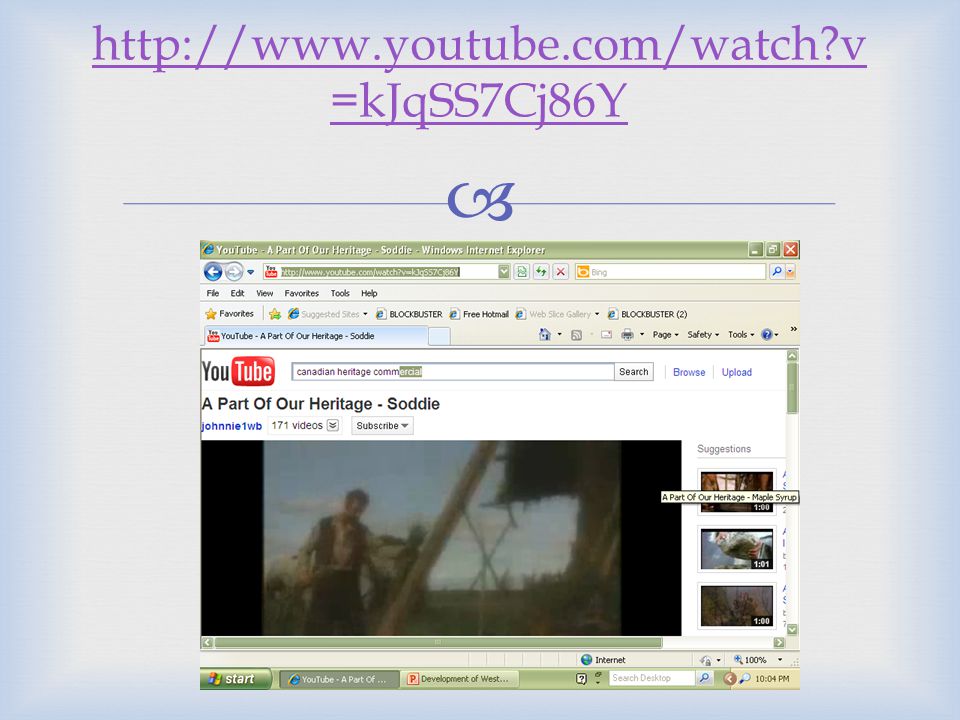This screenshot has width=960, height=720.
Task: Open the BLOCKBUSTER (2) favorite link
Action: (x=647, y=314)
